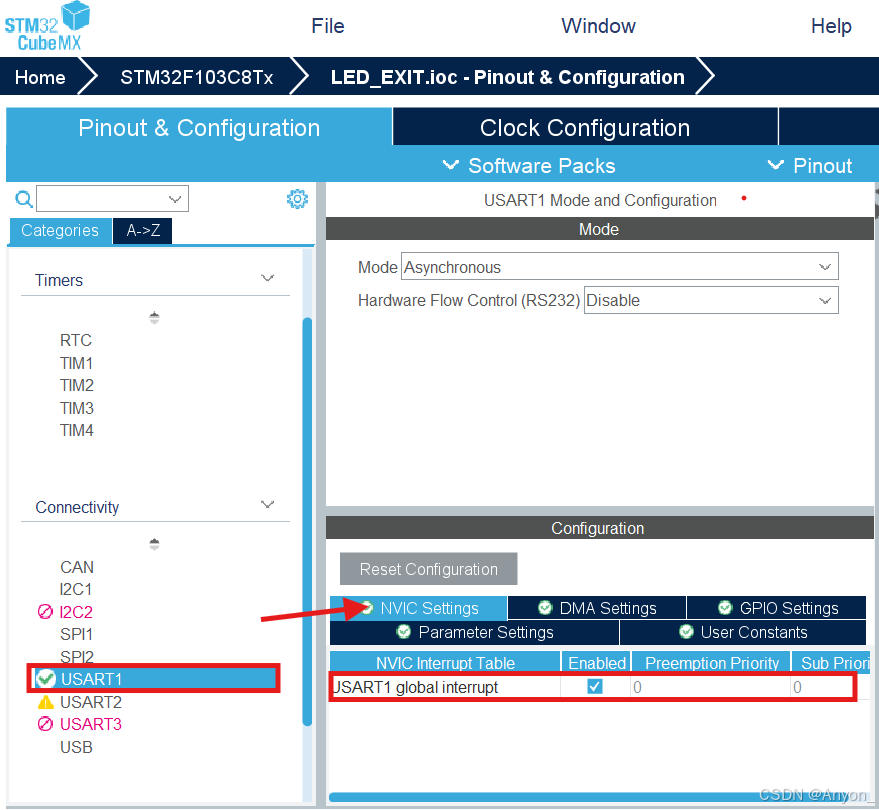This screenshot has width=879, height=810.
Task: Click the green check icon beside USART1
Action: [x=45, y=679]
